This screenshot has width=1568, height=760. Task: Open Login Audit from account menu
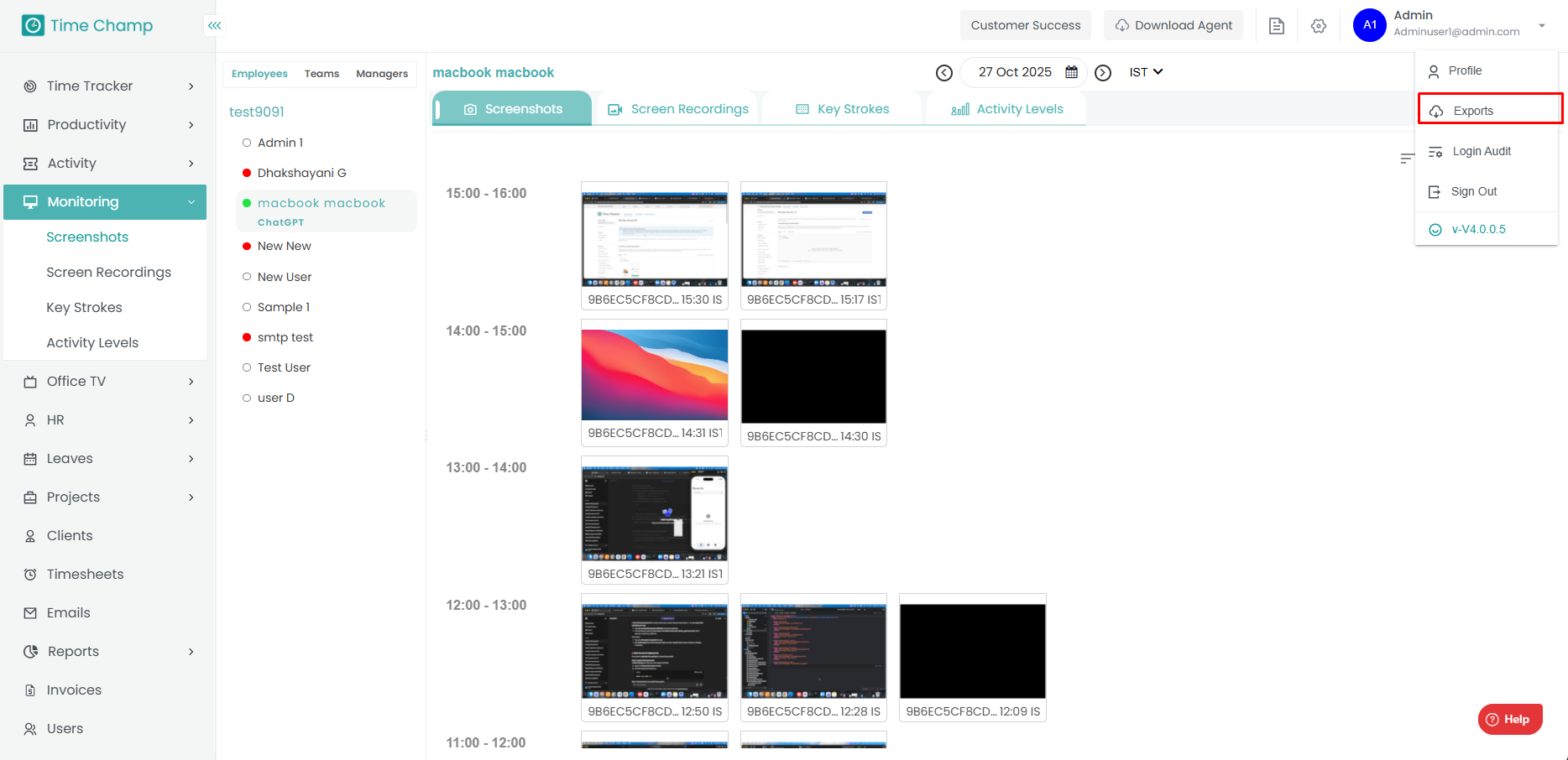[1487, 151]
